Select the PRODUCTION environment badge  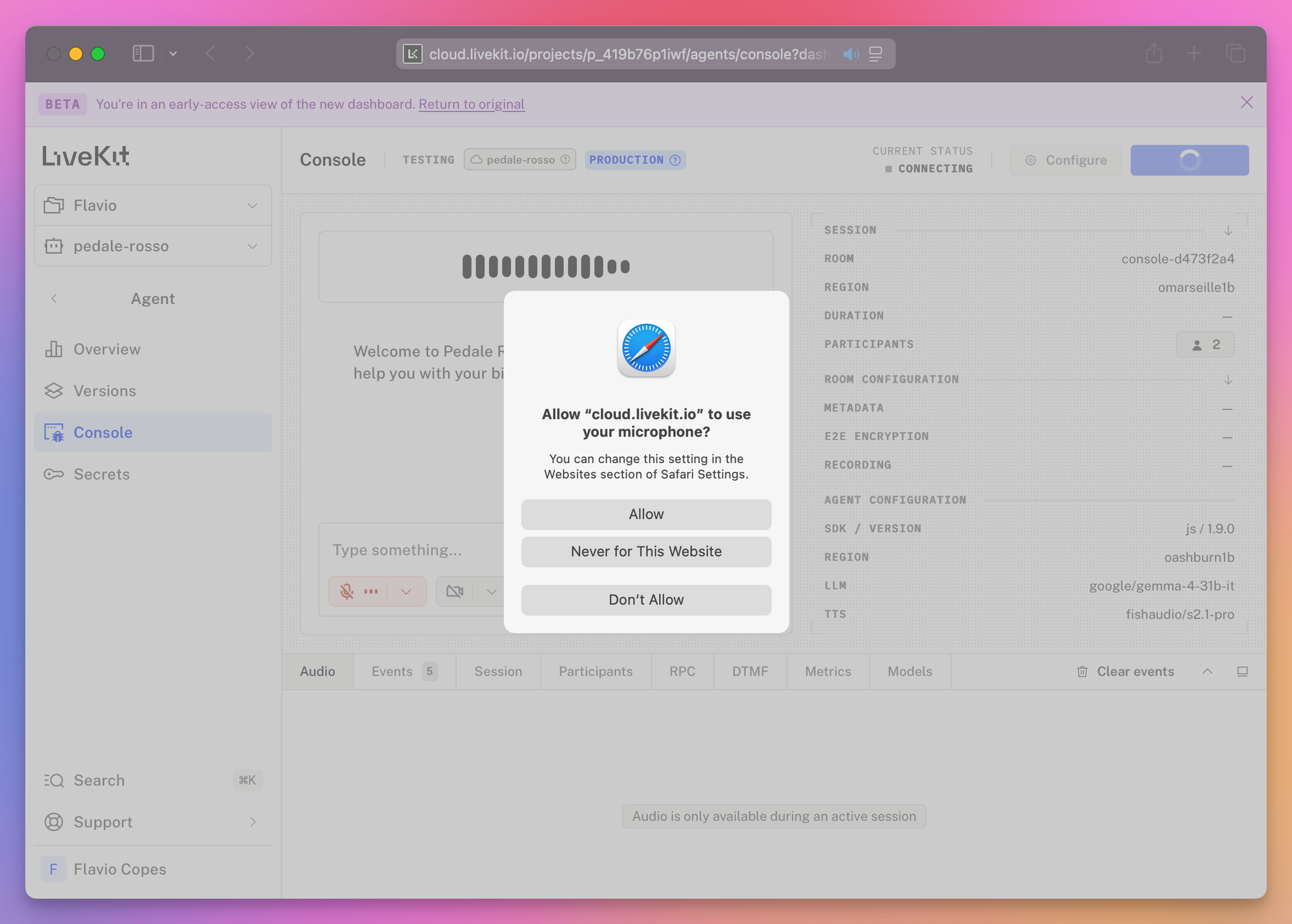pyautogui.click(x=635, y=159)
